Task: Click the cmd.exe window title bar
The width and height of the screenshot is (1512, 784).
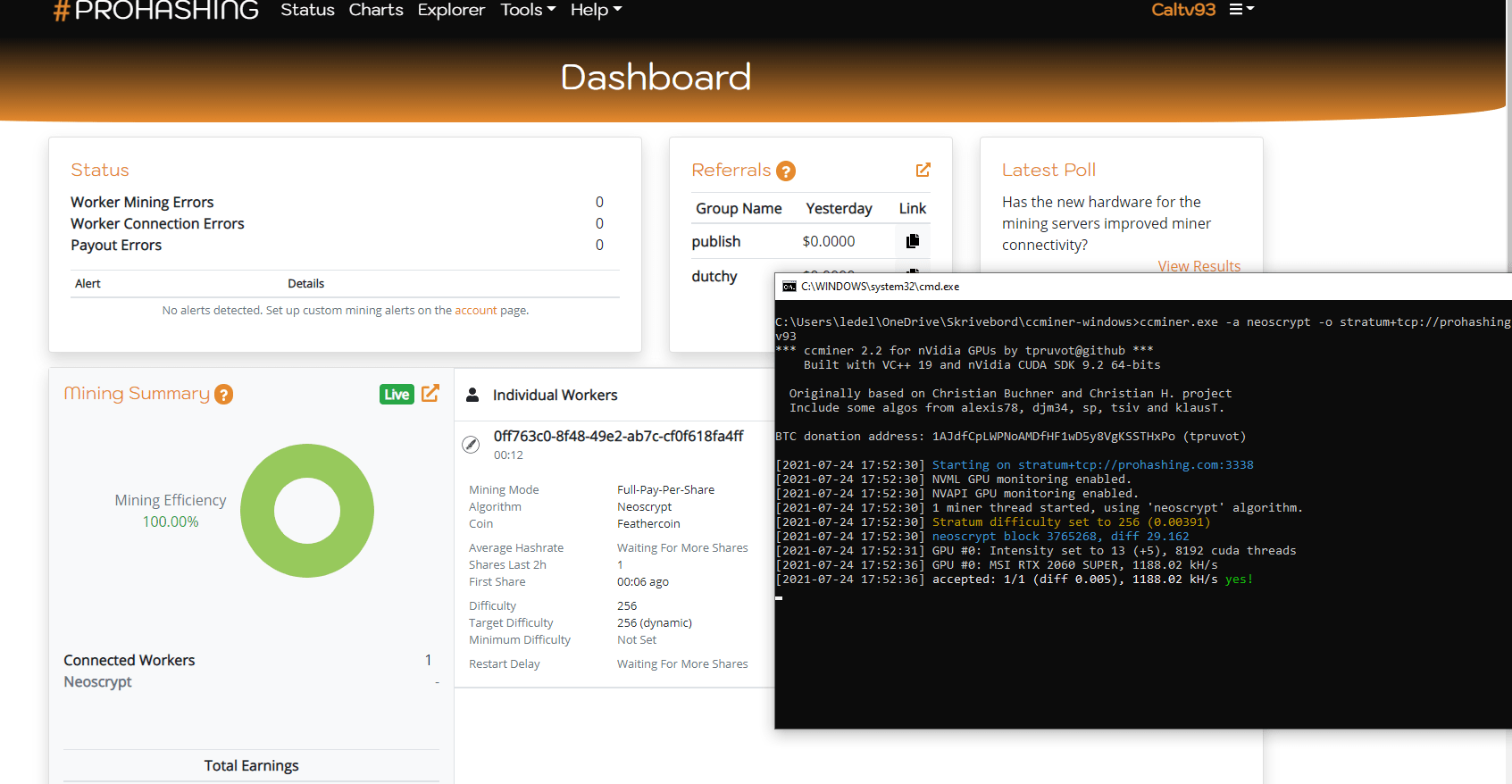Action: pyautogui.click(x=1143, y=287)
